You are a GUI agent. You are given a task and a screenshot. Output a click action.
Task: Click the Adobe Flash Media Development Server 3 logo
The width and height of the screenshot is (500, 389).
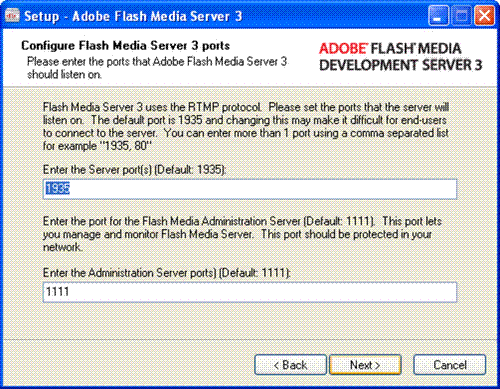click(400, 57)
